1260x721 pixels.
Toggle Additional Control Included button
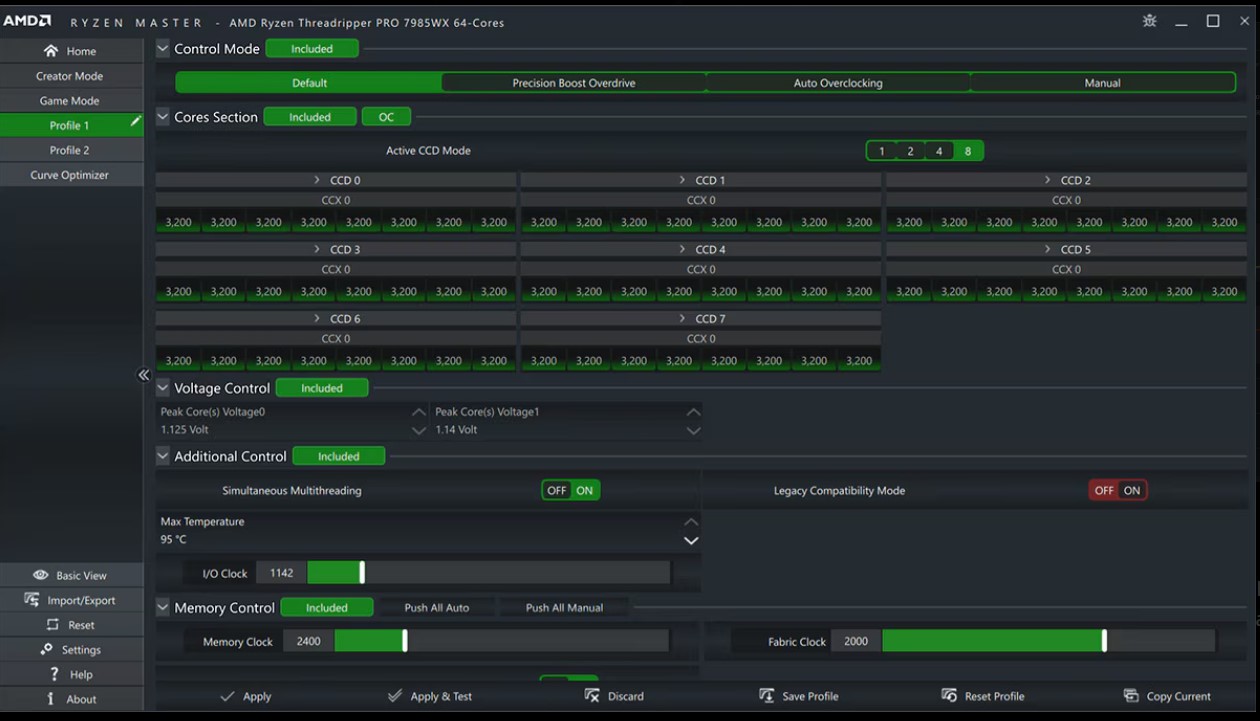pyautogui.click(x=339, y=456)
